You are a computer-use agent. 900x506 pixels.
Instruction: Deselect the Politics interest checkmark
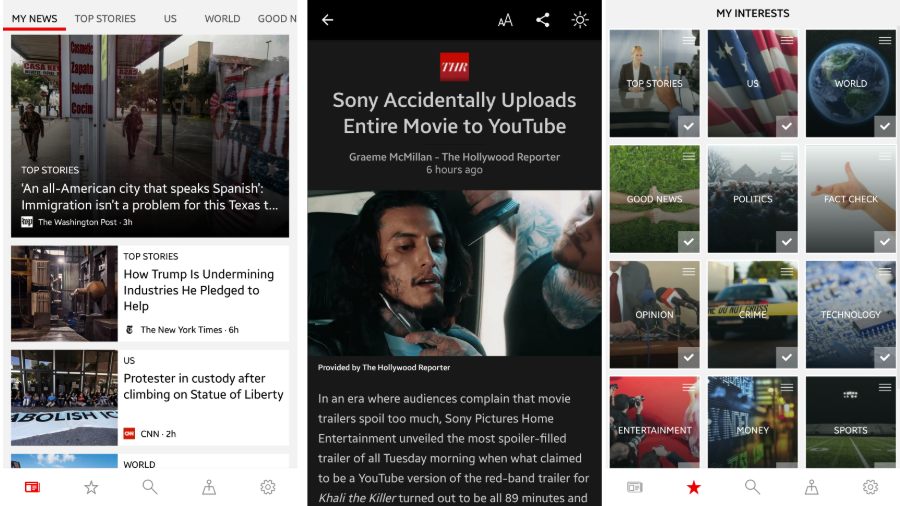point(786,241)
